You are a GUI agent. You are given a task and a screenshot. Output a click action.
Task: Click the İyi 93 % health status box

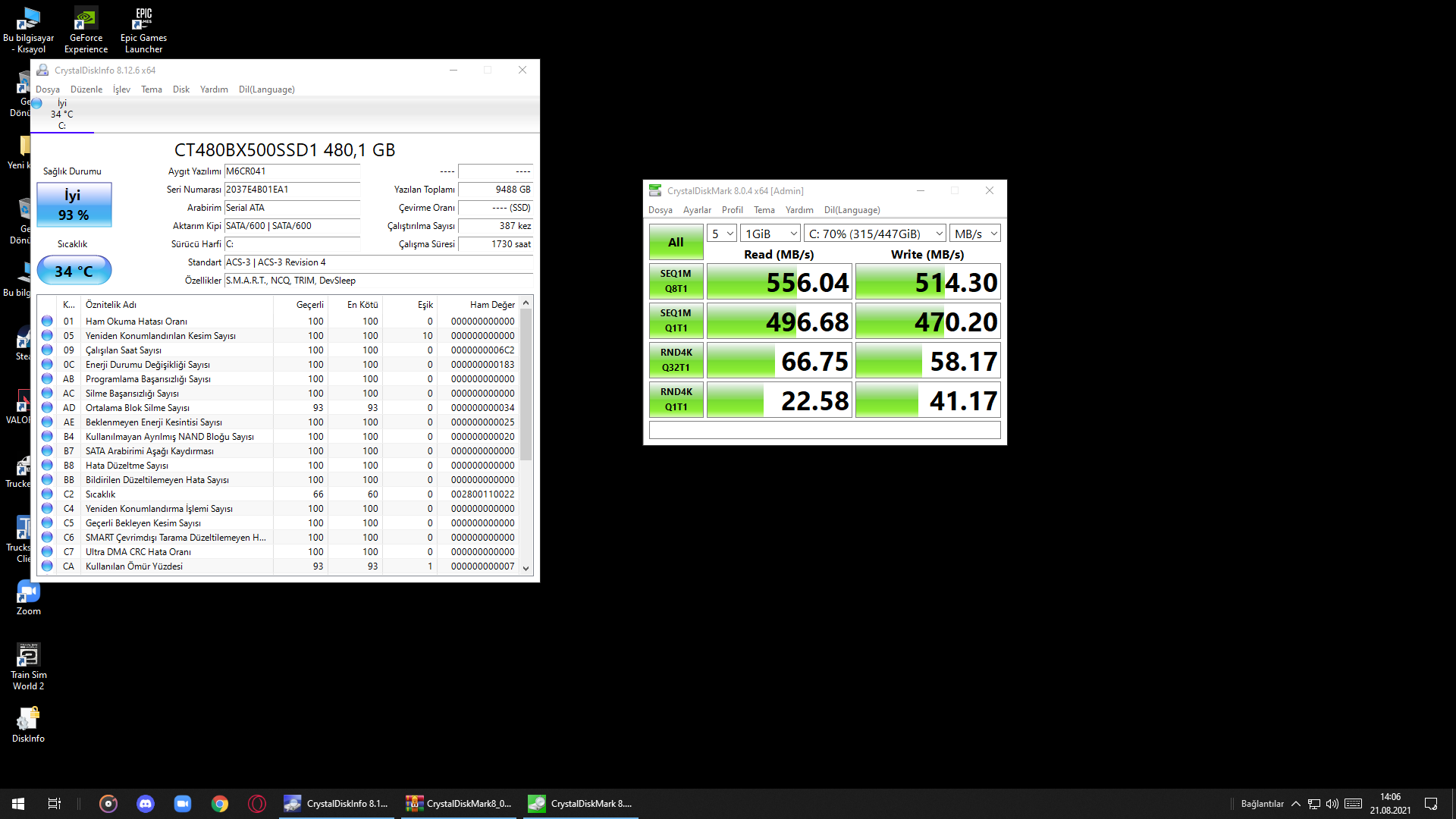(74, 205)
